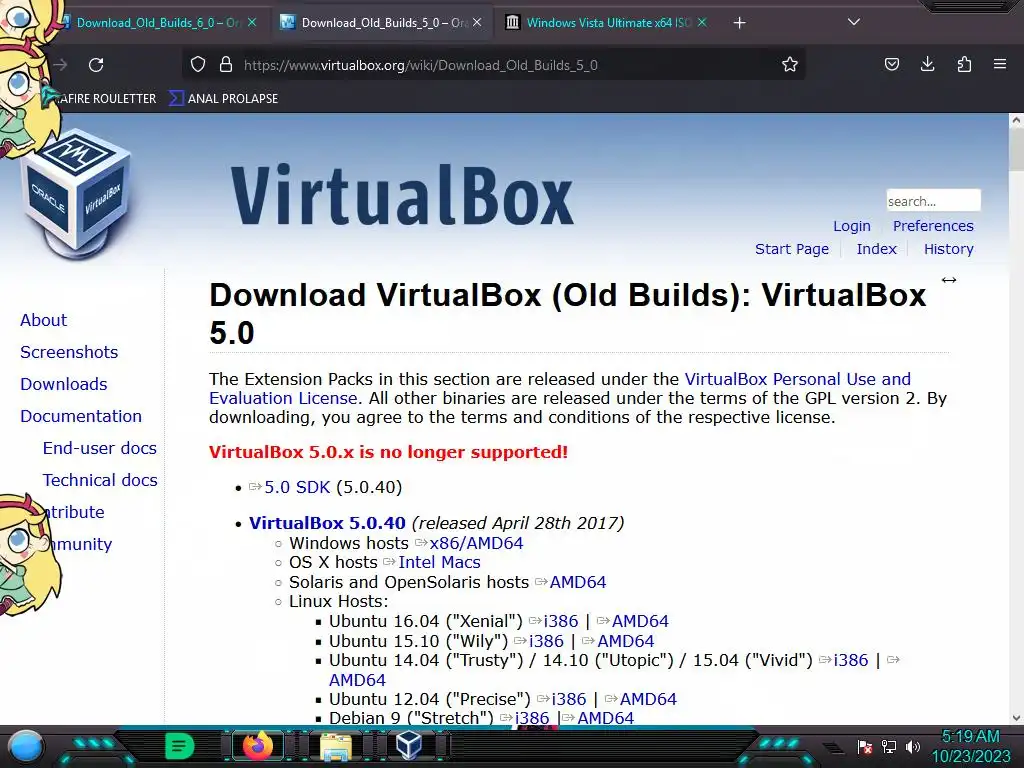This screenshot has height=768, width=1024.
Task: Download Ubuntu 15.10 Wily i386
Action: click(x=546, y=641)
